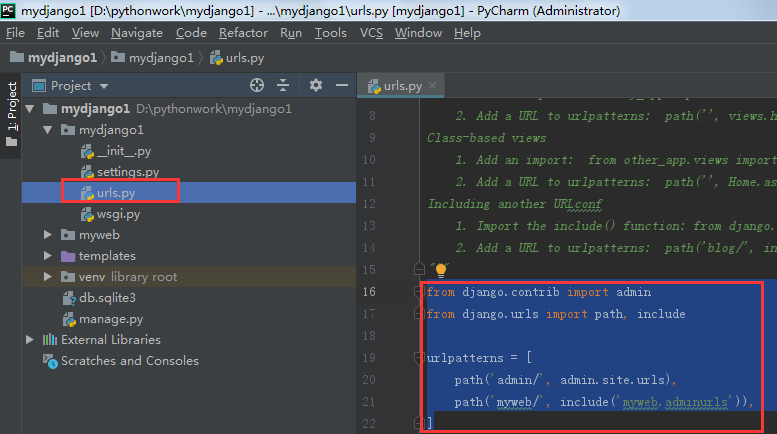The height and width of the screenshot is (434, 777).
Task: Toggle urlpatterns fold marker on line 19
Action: (x=418, y=358)
